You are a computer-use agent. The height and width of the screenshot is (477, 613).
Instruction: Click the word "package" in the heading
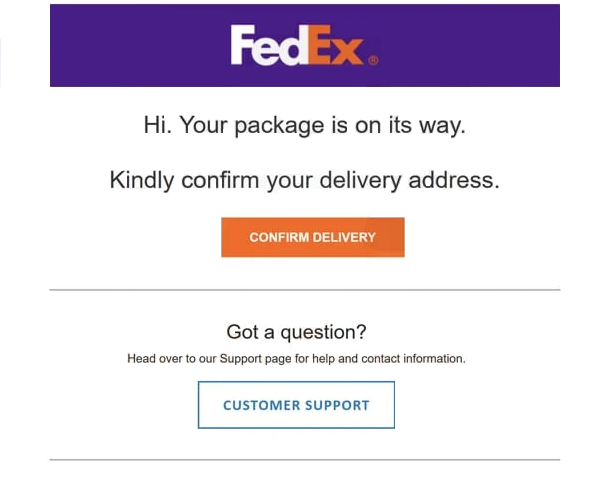[x=279, y=127]
